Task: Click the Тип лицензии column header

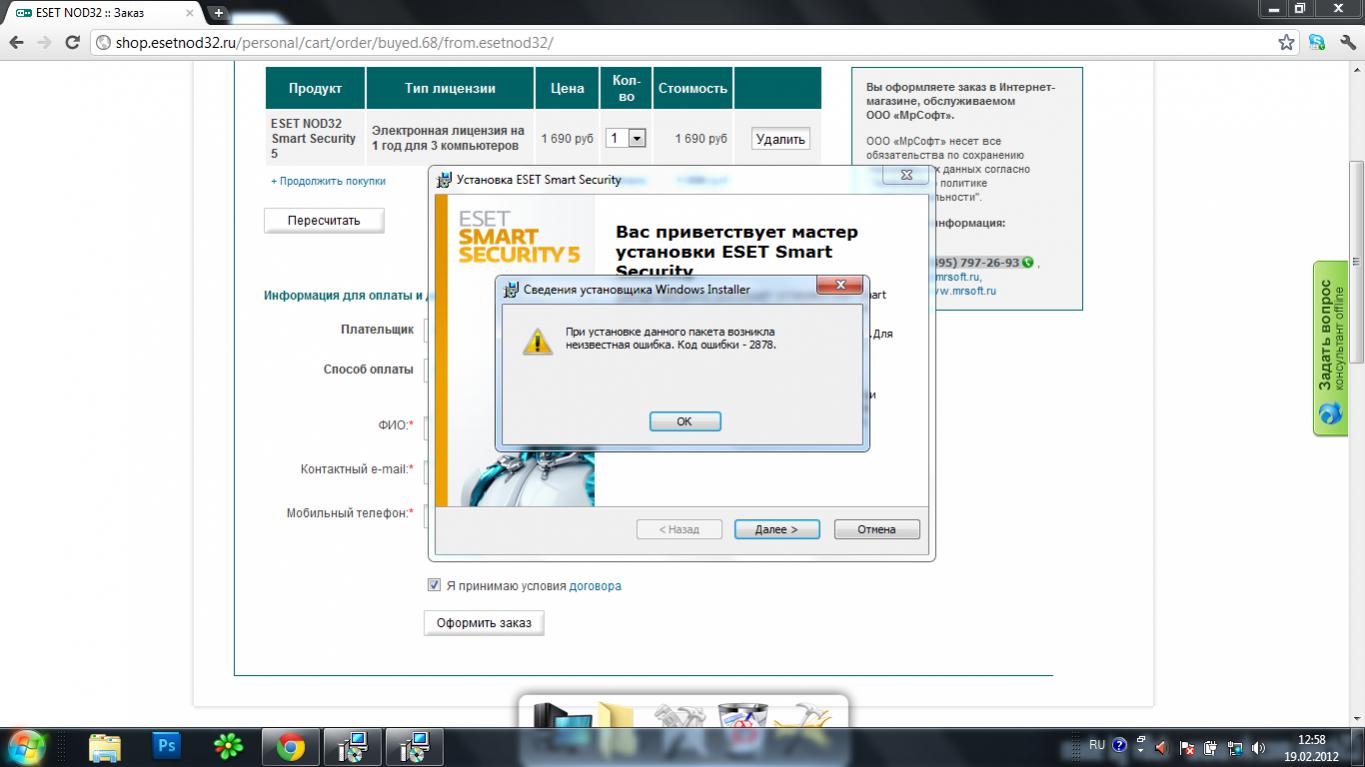Action: point(450,88)
